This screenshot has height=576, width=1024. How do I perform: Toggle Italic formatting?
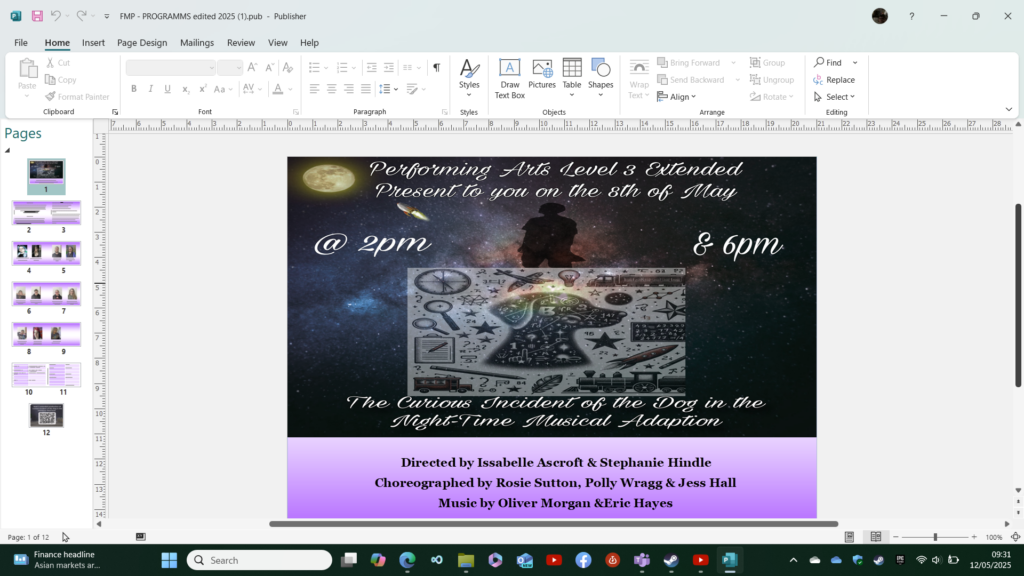point(150,89)
